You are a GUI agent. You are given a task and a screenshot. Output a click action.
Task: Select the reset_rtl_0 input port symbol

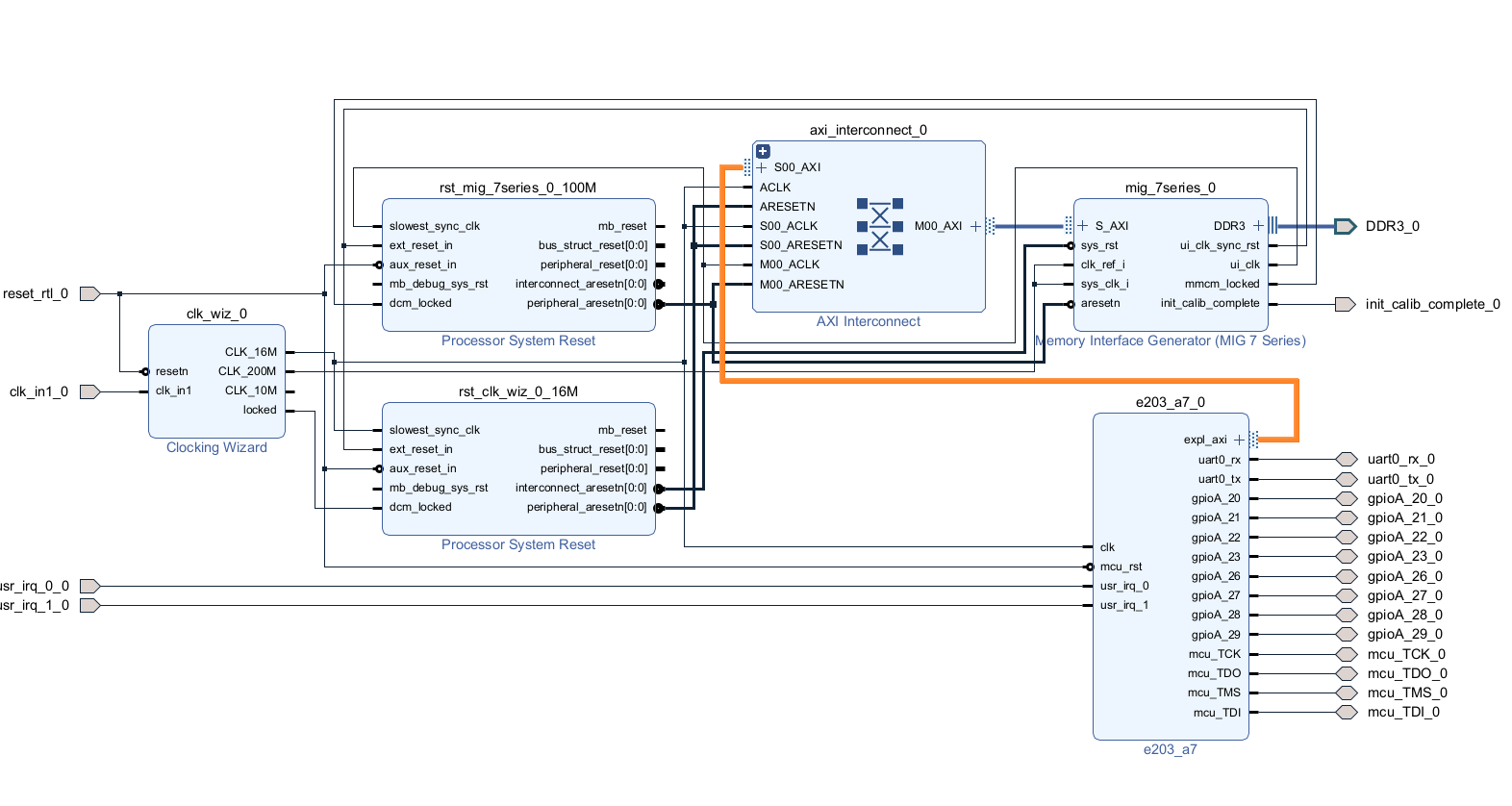[89, 293]
